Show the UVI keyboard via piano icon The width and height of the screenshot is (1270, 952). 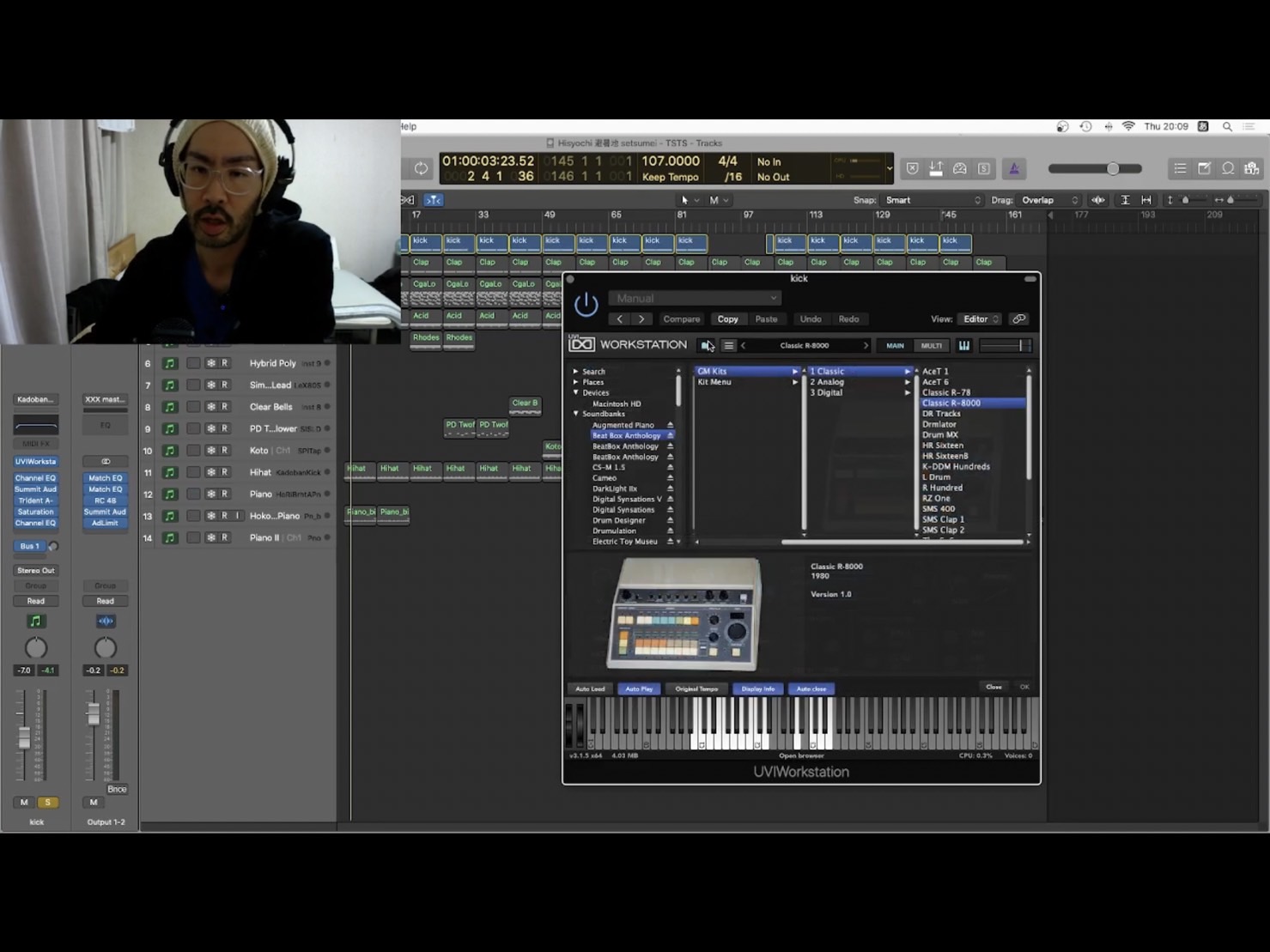click(x=964, y=346)
